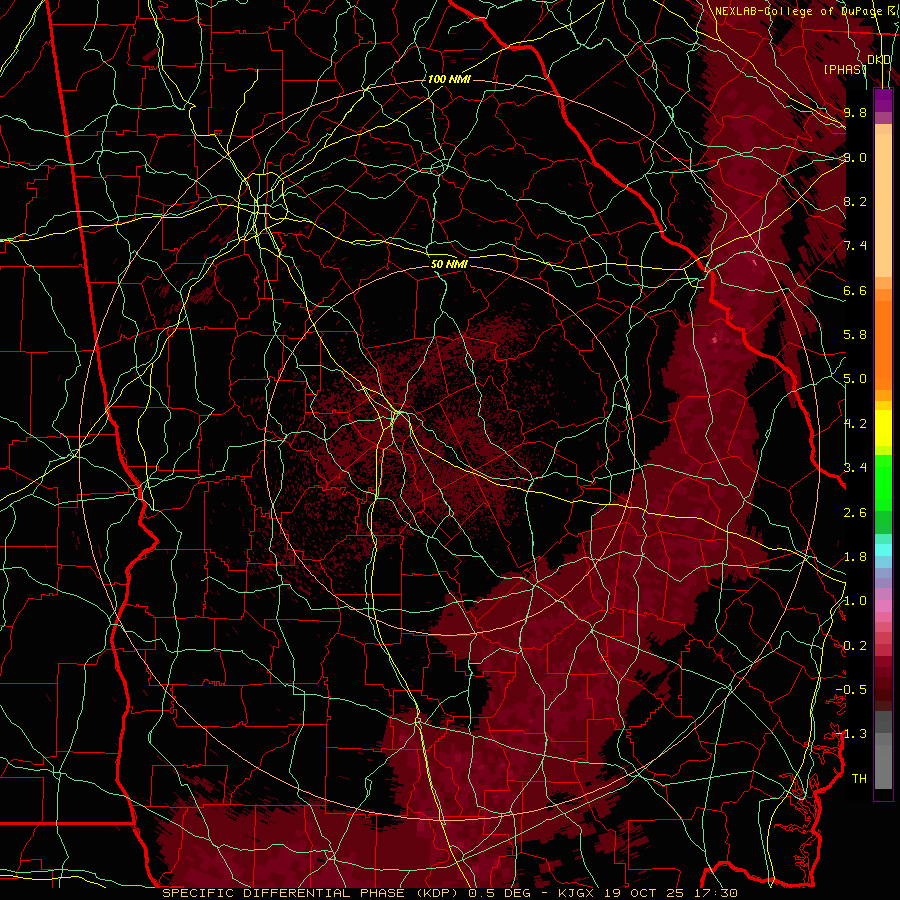Image resolution: width=900 pixels, height=900 pixels.
Task: Click the 6.6 value on the color scale
Action: [x=855, y=290]
